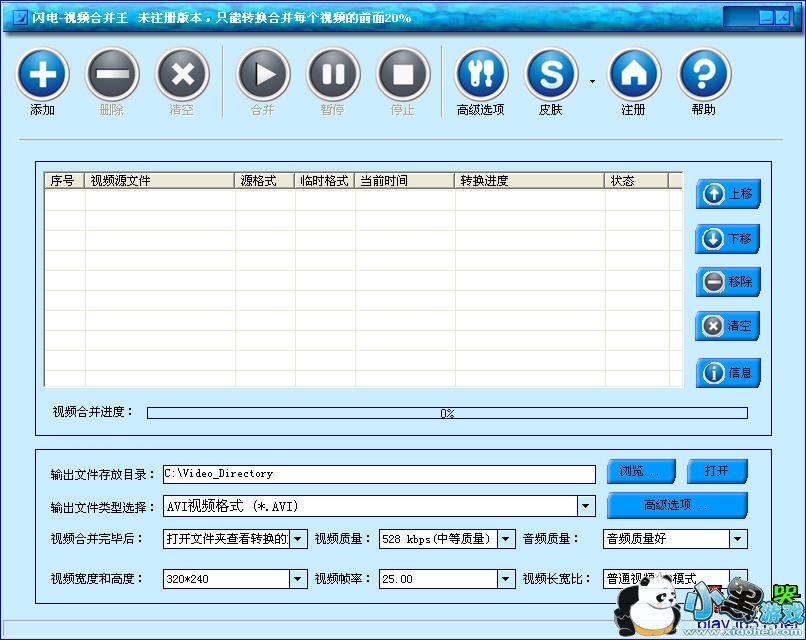
Task: Open 高级选项 toolbar icon with tools
Action: (x=481, y=74)
